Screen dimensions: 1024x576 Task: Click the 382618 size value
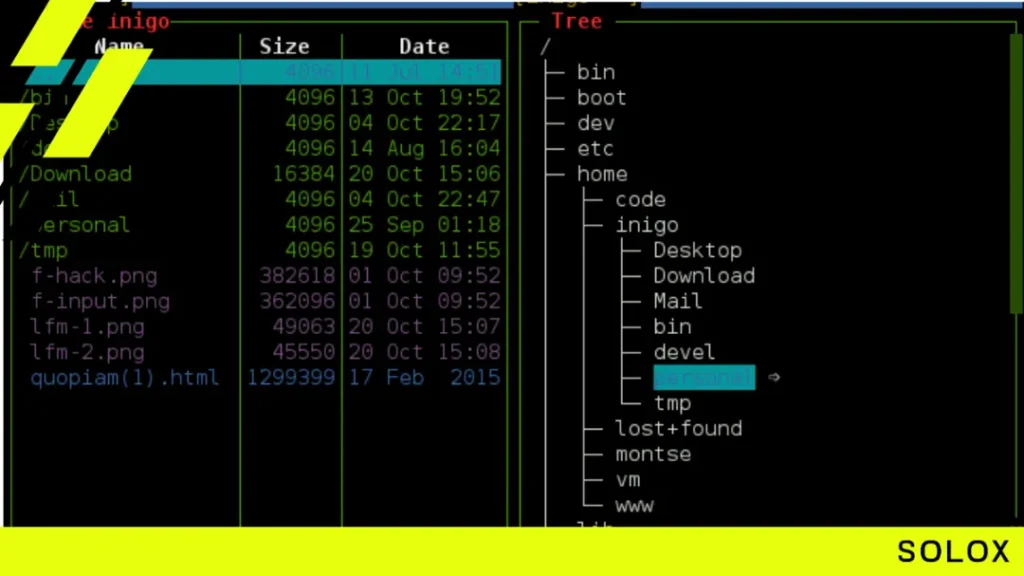[297, 276]
